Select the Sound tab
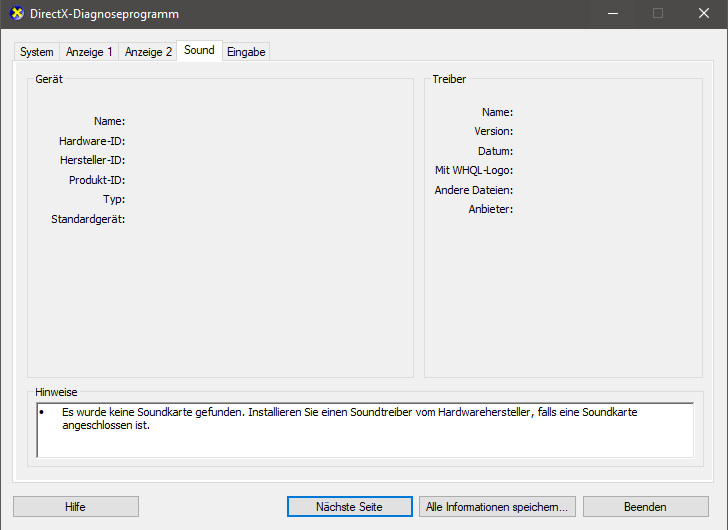Image resolution: width=728 pixels, height=530 pixels. pyautogui.click(x=199, y=50)
